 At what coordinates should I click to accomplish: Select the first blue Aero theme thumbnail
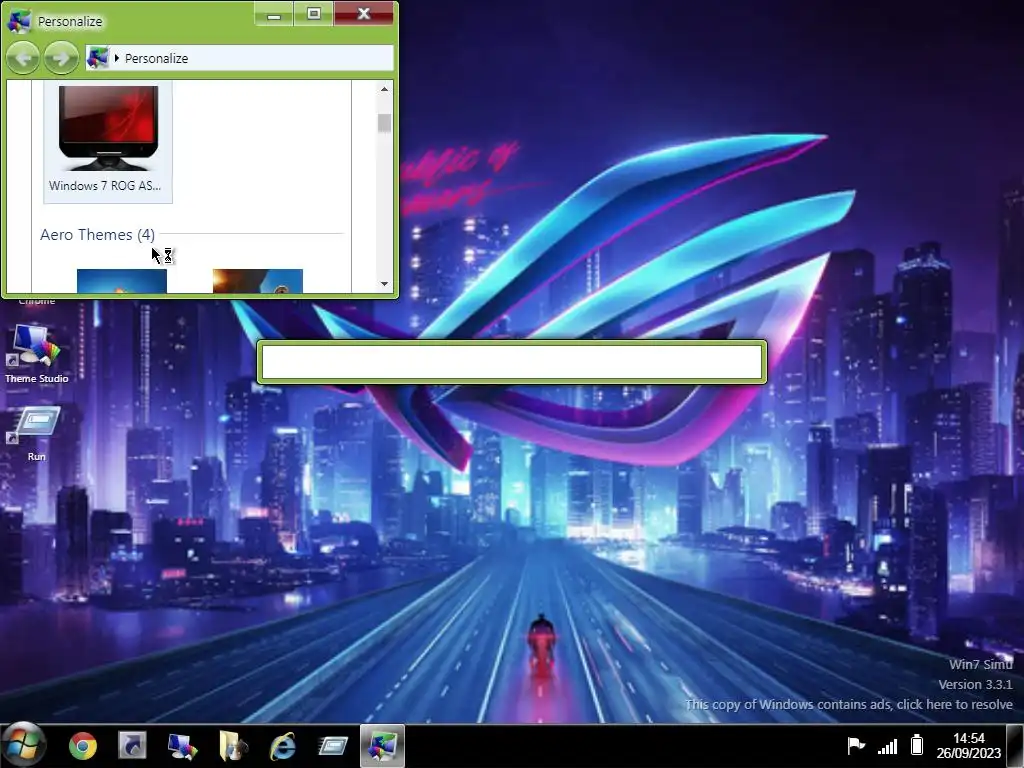(x=121, y=281)
